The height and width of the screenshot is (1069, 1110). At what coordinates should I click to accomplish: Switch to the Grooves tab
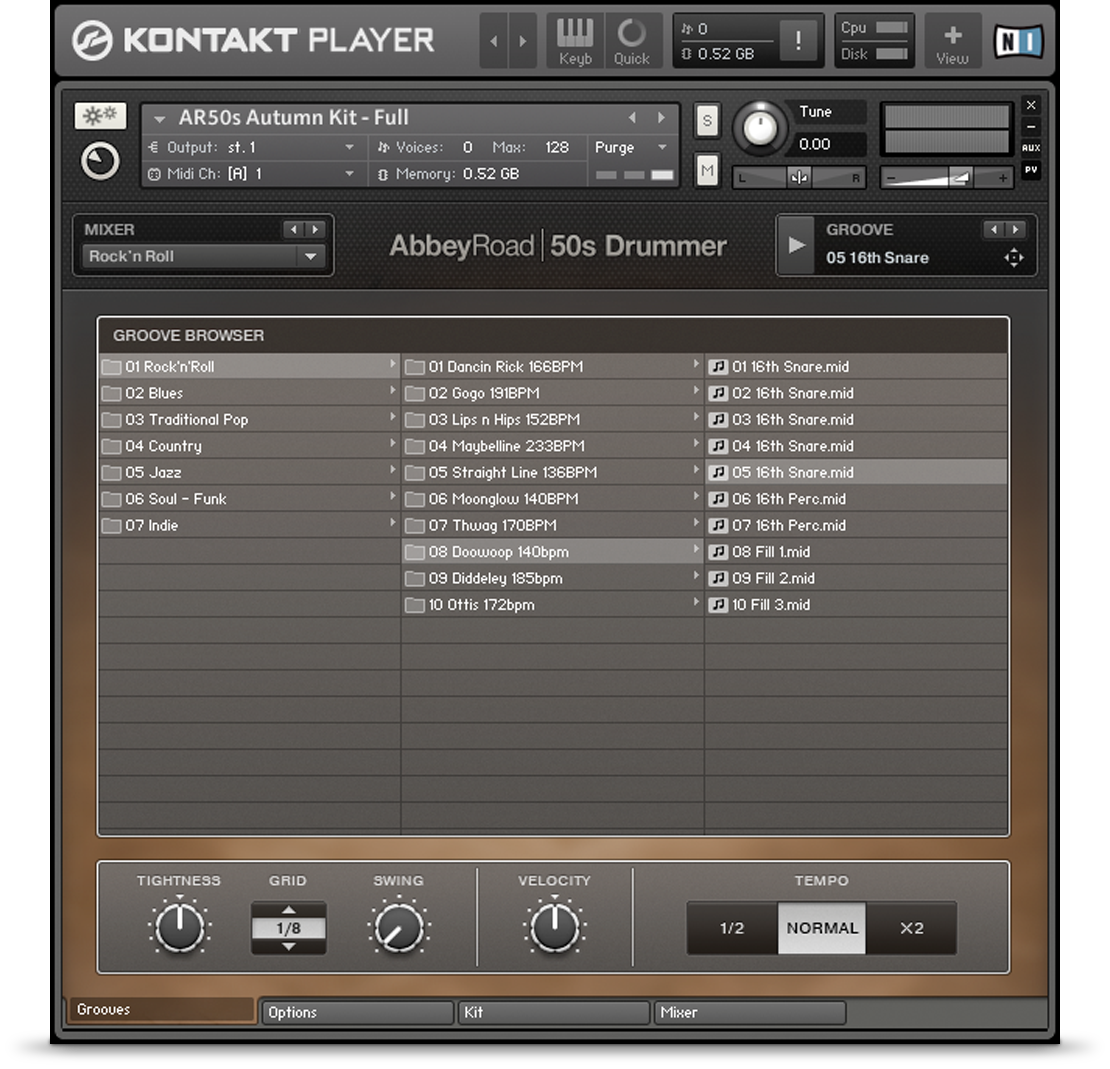(x=161, y=1010)
